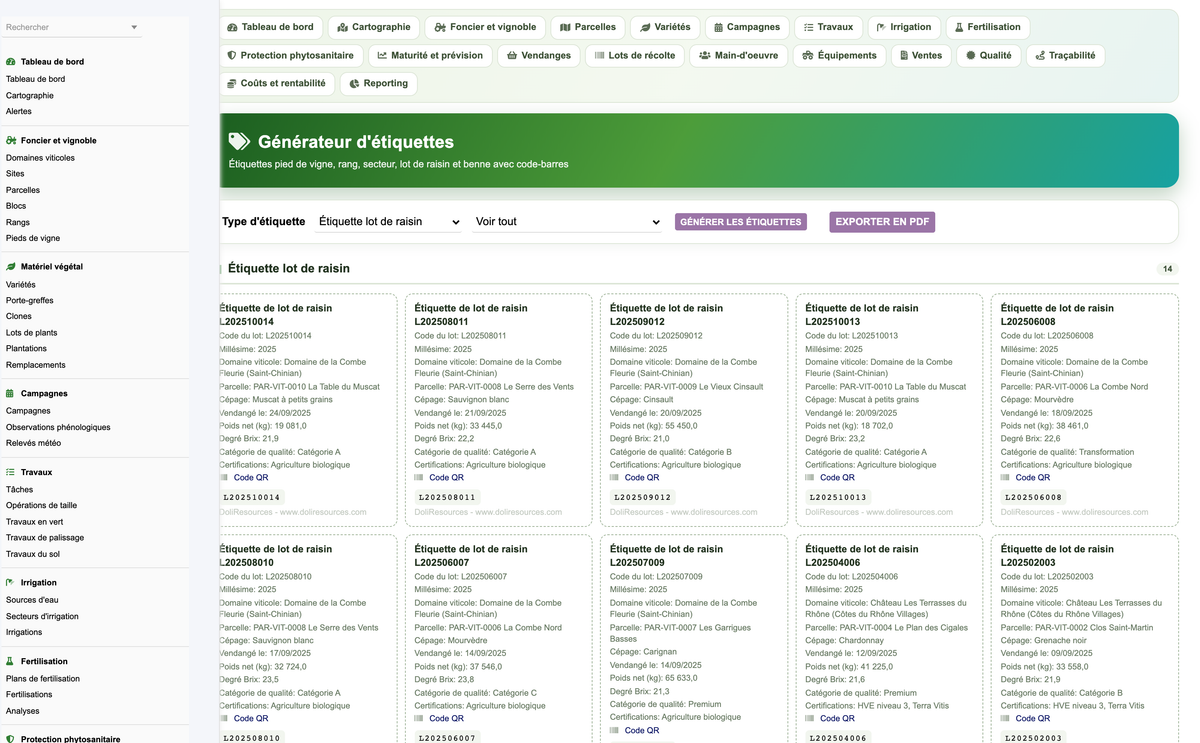Open Blocs in the sidebar
The height and width of the screenshot is (743, 1200).
tap(18, 206)
